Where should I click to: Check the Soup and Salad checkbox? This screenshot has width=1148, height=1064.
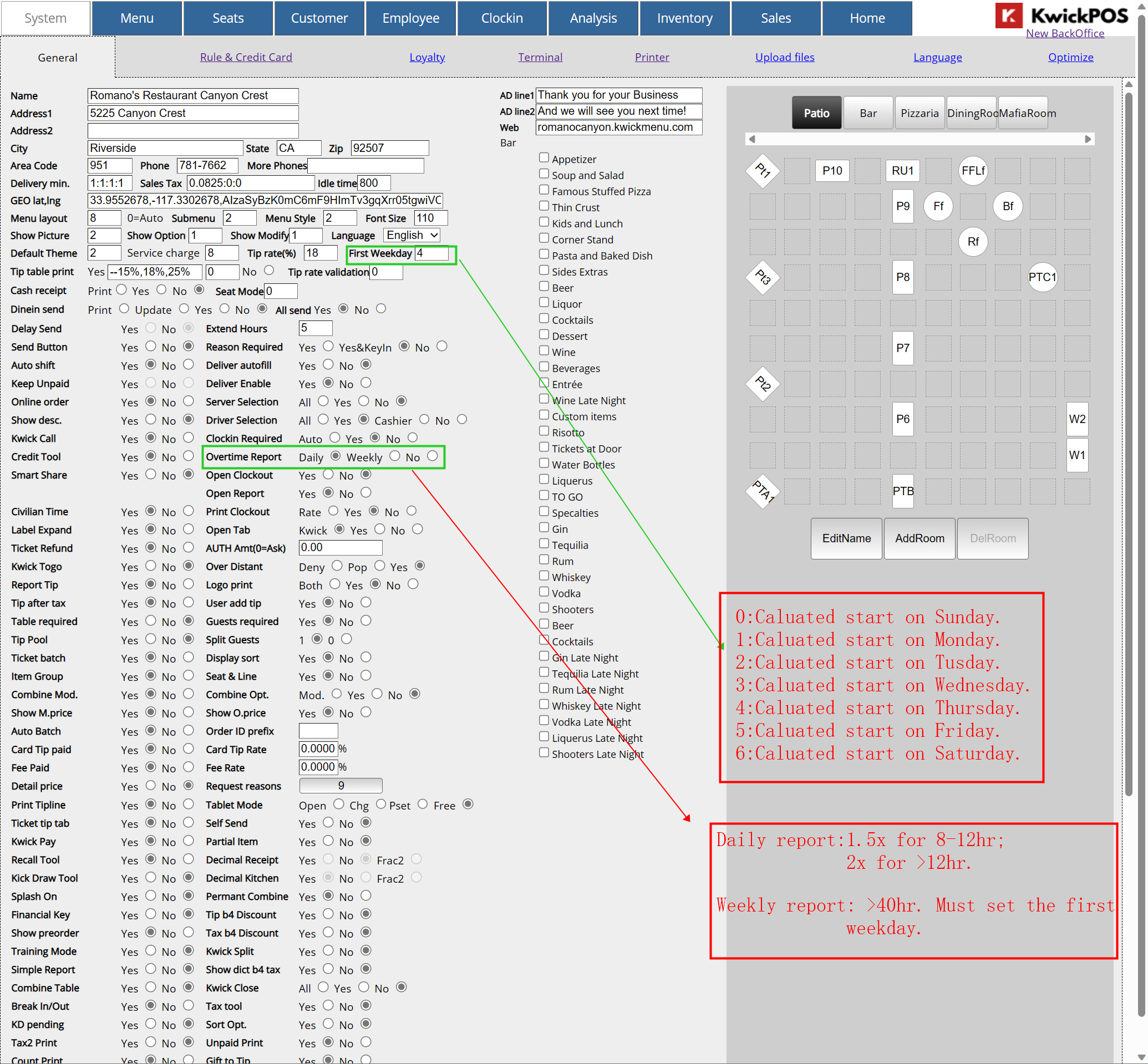coord(543,174)
